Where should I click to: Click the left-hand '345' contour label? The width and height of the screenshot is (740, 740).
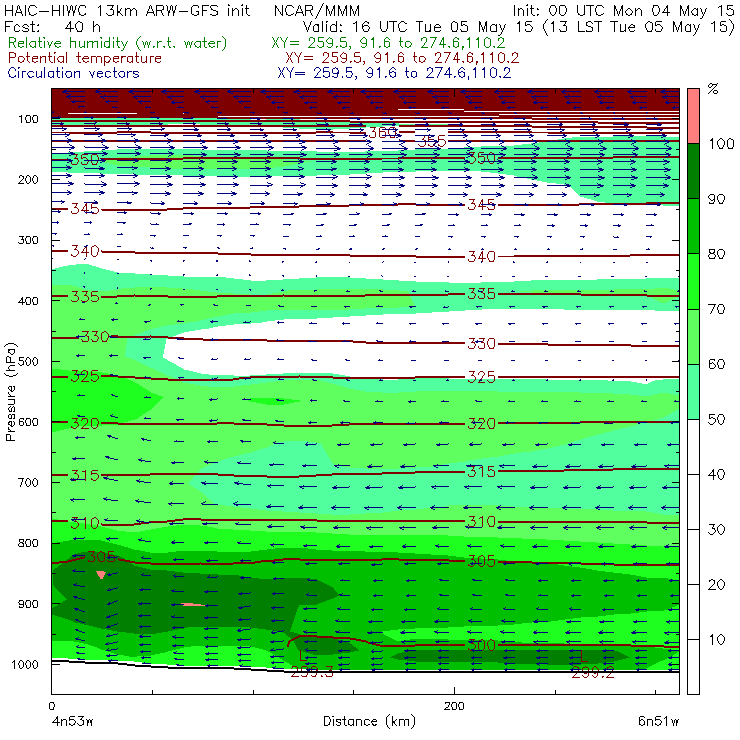pyautogui.click(x=85, y=209)
